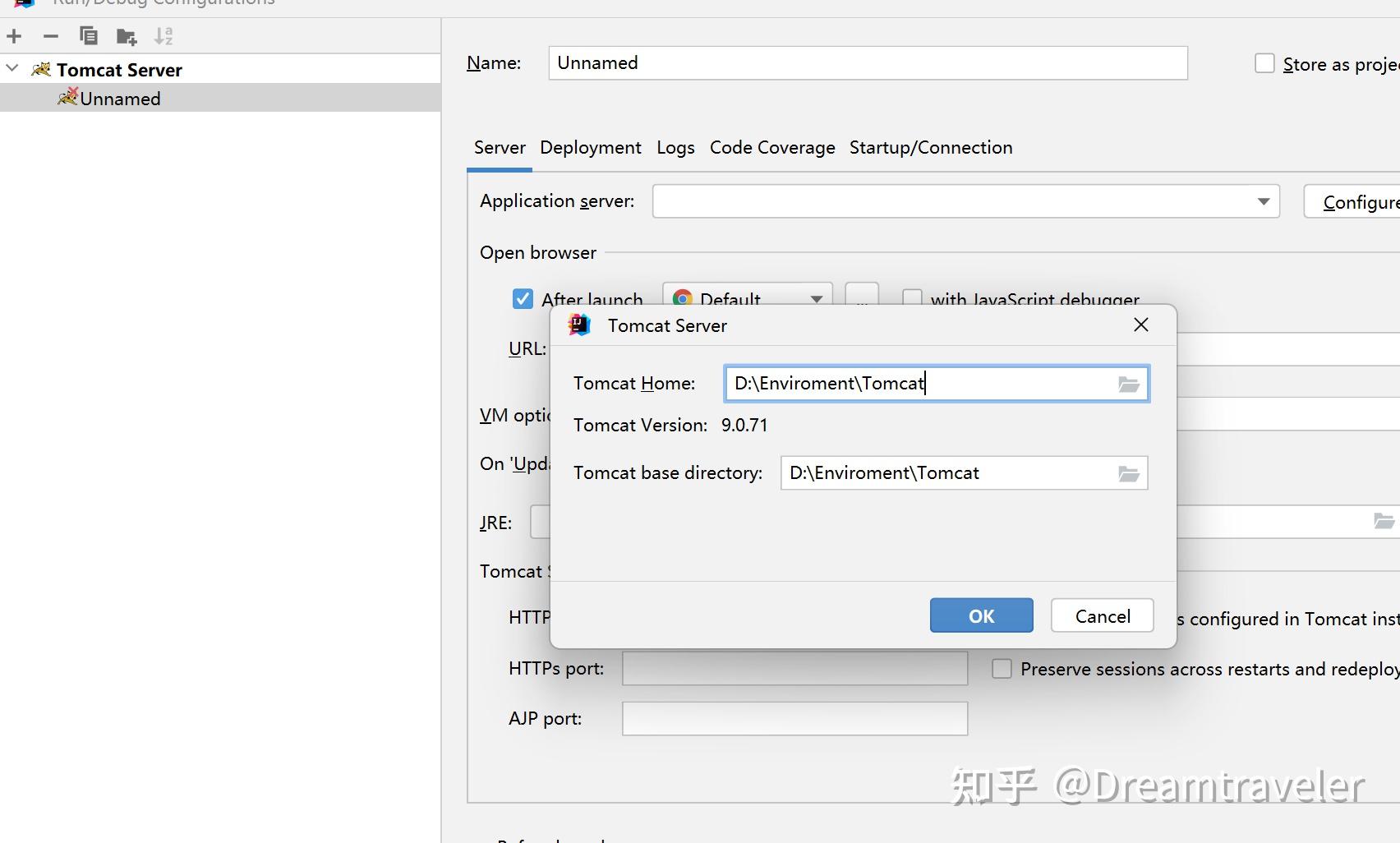Open the Startup/Connection tab

pos(931,148)
